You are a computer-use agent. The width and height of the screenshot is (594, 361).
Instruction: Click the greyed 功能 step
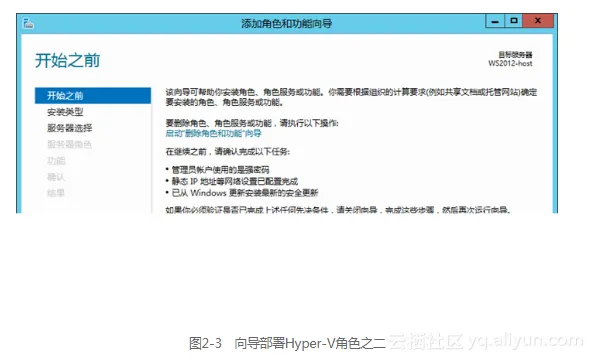(x=56, y=161)
